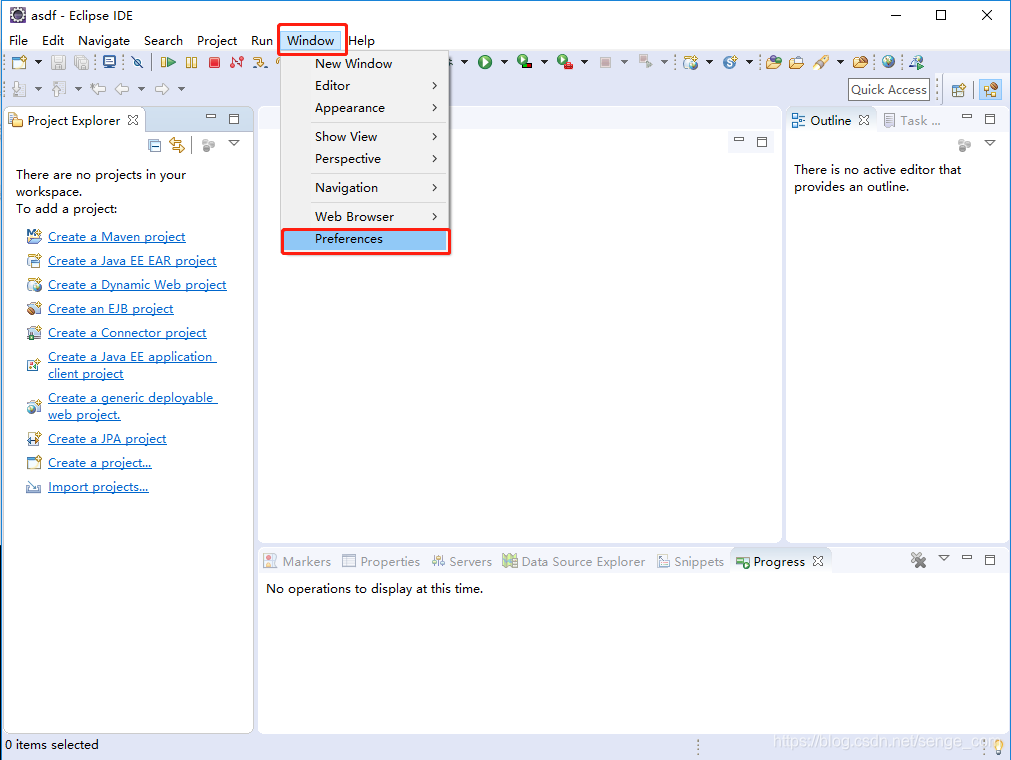Expand the Appearance submenu
Screen dimensions: 1011x760
(366, 108)
